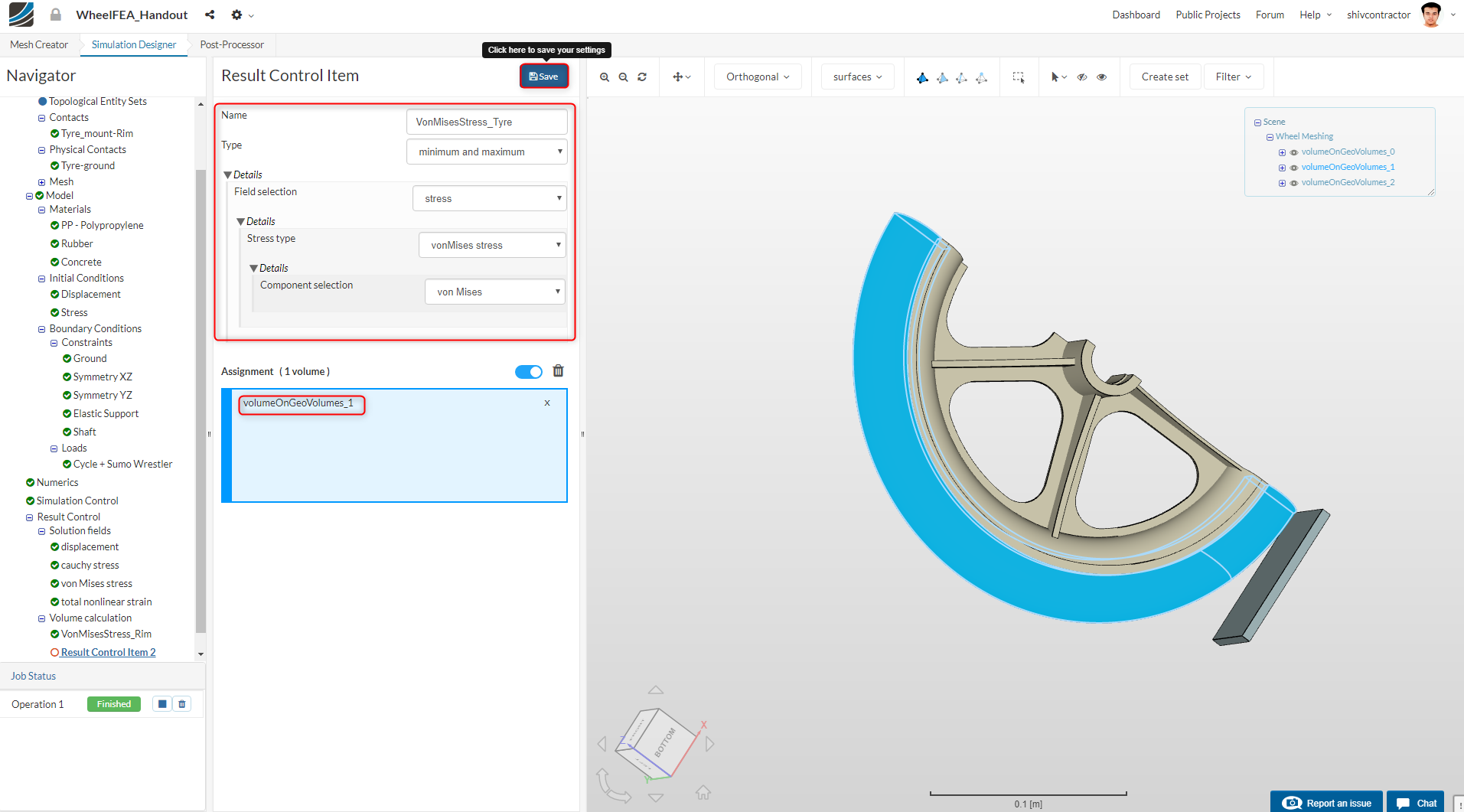Activate the box selection tool
Viewport: 1464px width, 812px height.
[1019, 77]
